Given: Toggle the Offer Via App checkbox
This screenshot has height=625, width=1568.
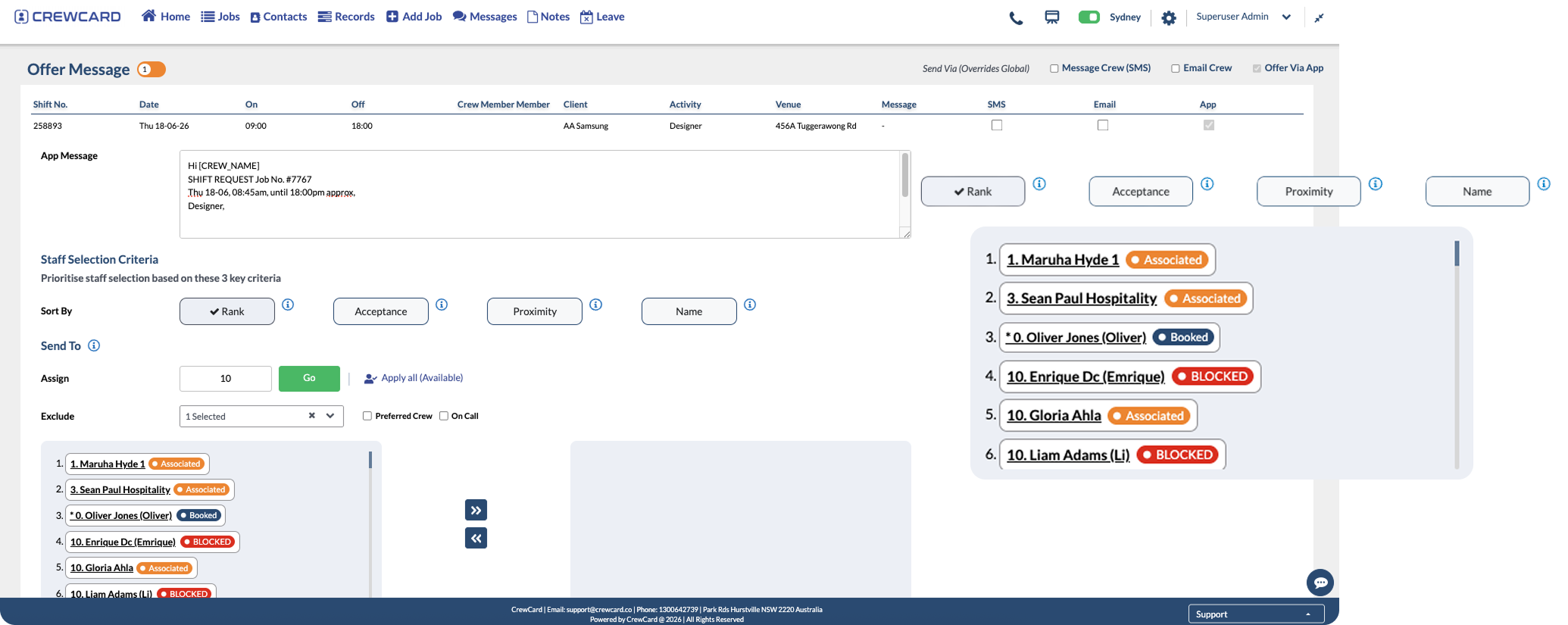Looking at the screenshot, I should pos(1257,68).
